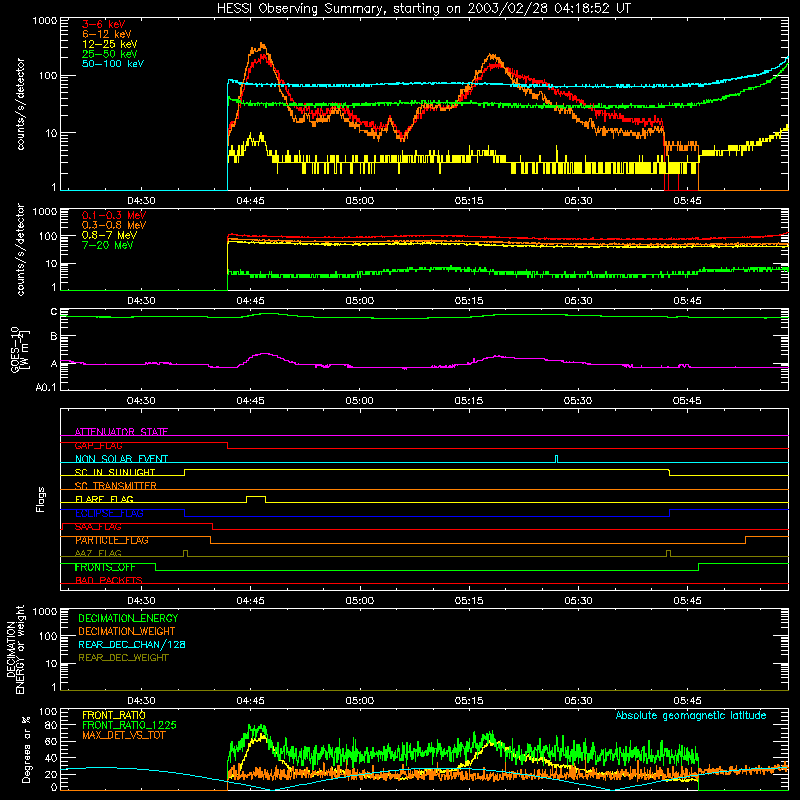
Task: Click counts/s/detector axis title of MeV panel
Action: pyautogui.click(x=20, y=249)
